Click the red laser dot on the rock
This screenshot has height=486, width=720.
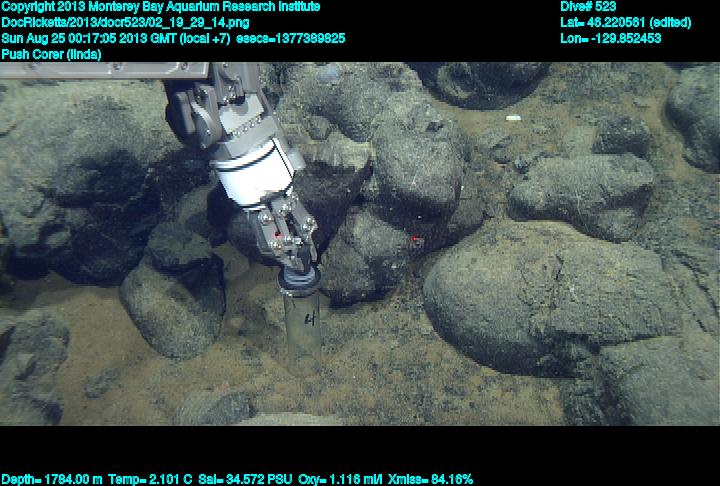click(415, 238)
